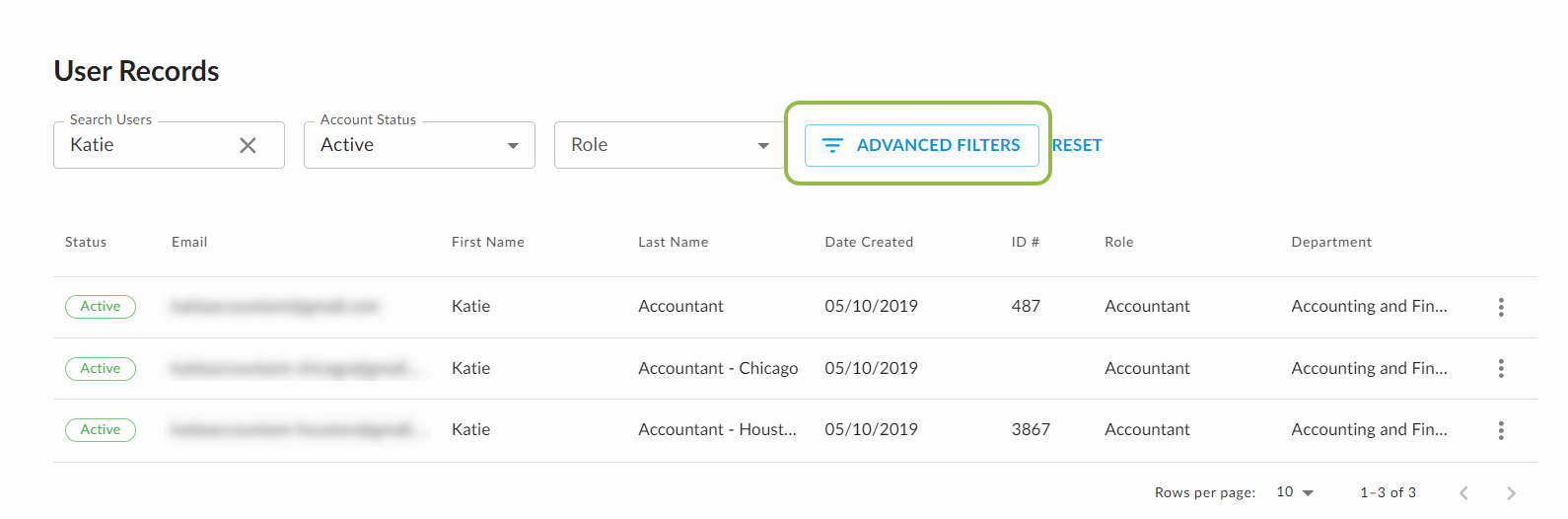Open actions menu for ID 3867 row
Image resolution: width=1568 pixels, height=519 pixels.
pyautogui.click(x=1501, y=430)
